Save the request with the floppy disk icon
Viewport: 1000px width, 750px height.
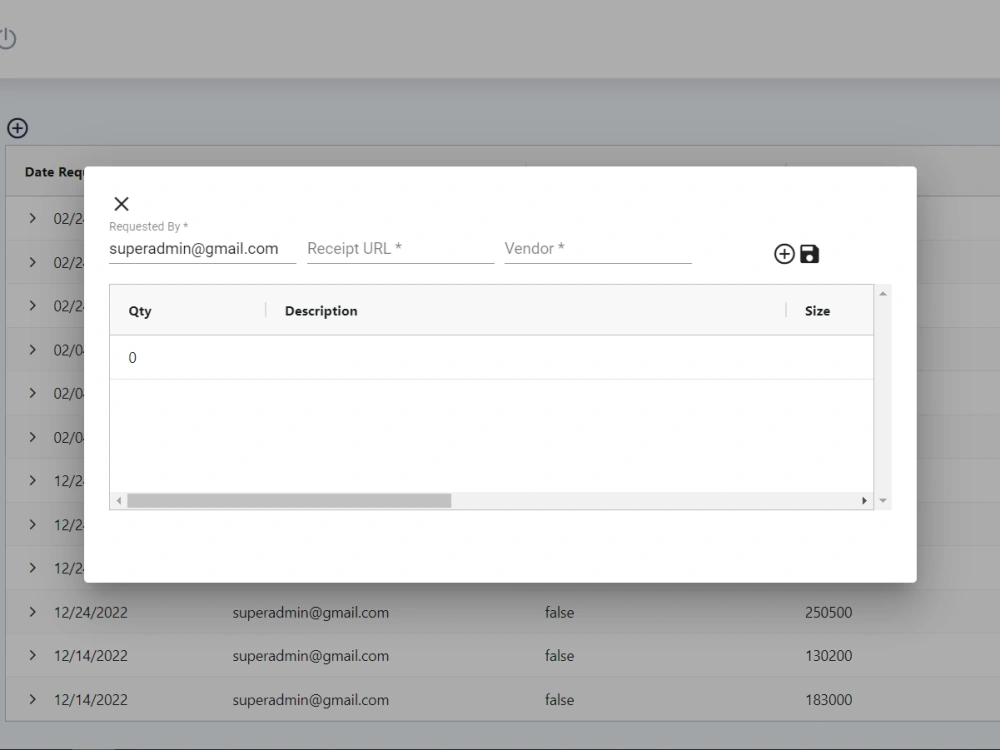(809, 254)
